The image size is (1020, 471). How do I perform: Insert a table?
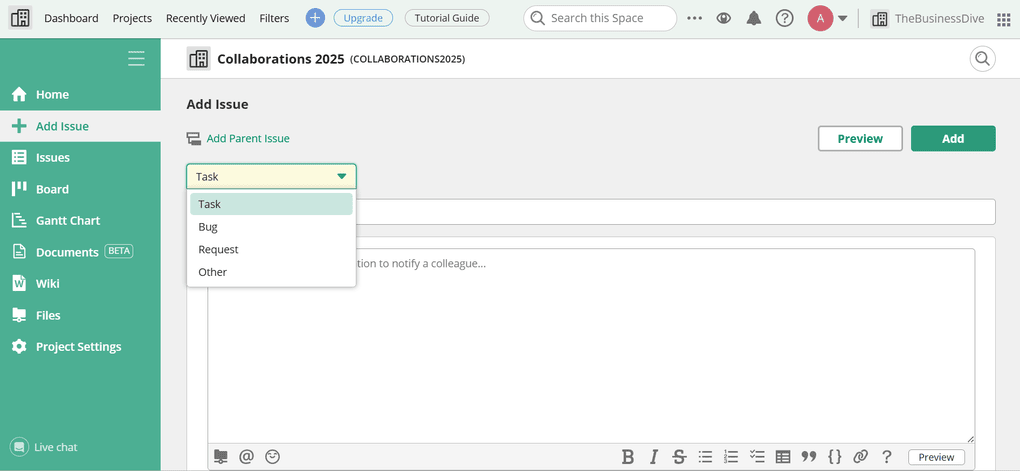coord(783,457)
